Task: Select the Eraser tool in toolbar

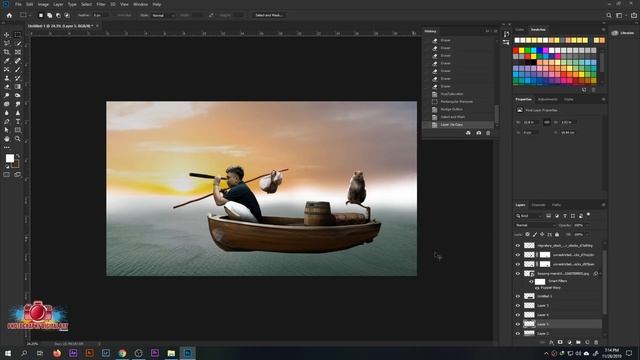Action: (7, 87)
